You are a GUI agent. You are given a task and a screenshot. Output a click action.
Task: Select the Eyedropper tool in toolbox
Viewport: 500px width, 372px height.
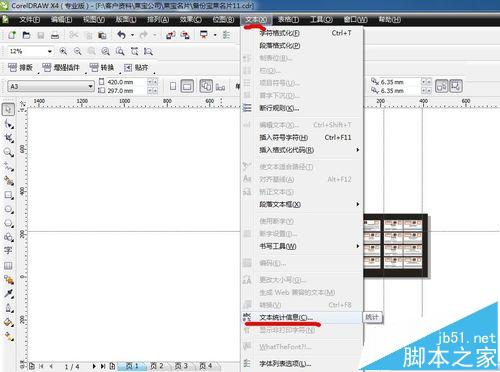coord(8,293)
